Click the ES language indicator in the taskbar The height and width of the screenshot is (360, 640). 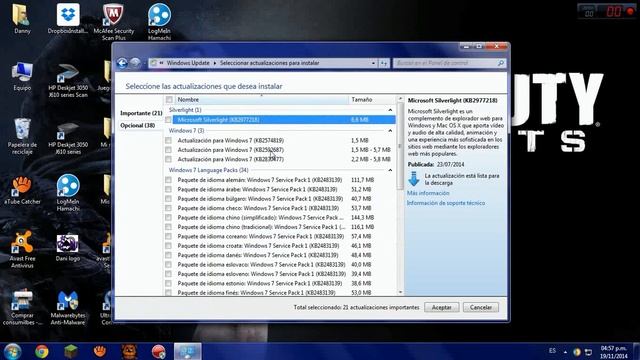pyautogui.click(x=552, y=351)
